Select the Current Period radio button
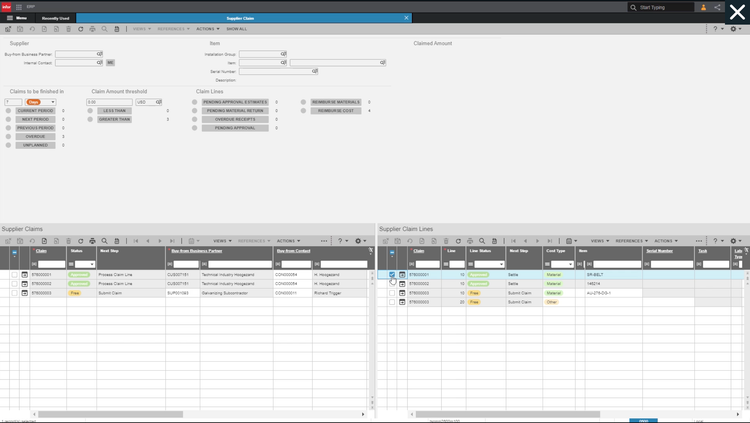The image size is (750, 423). [x=8, y=111]
